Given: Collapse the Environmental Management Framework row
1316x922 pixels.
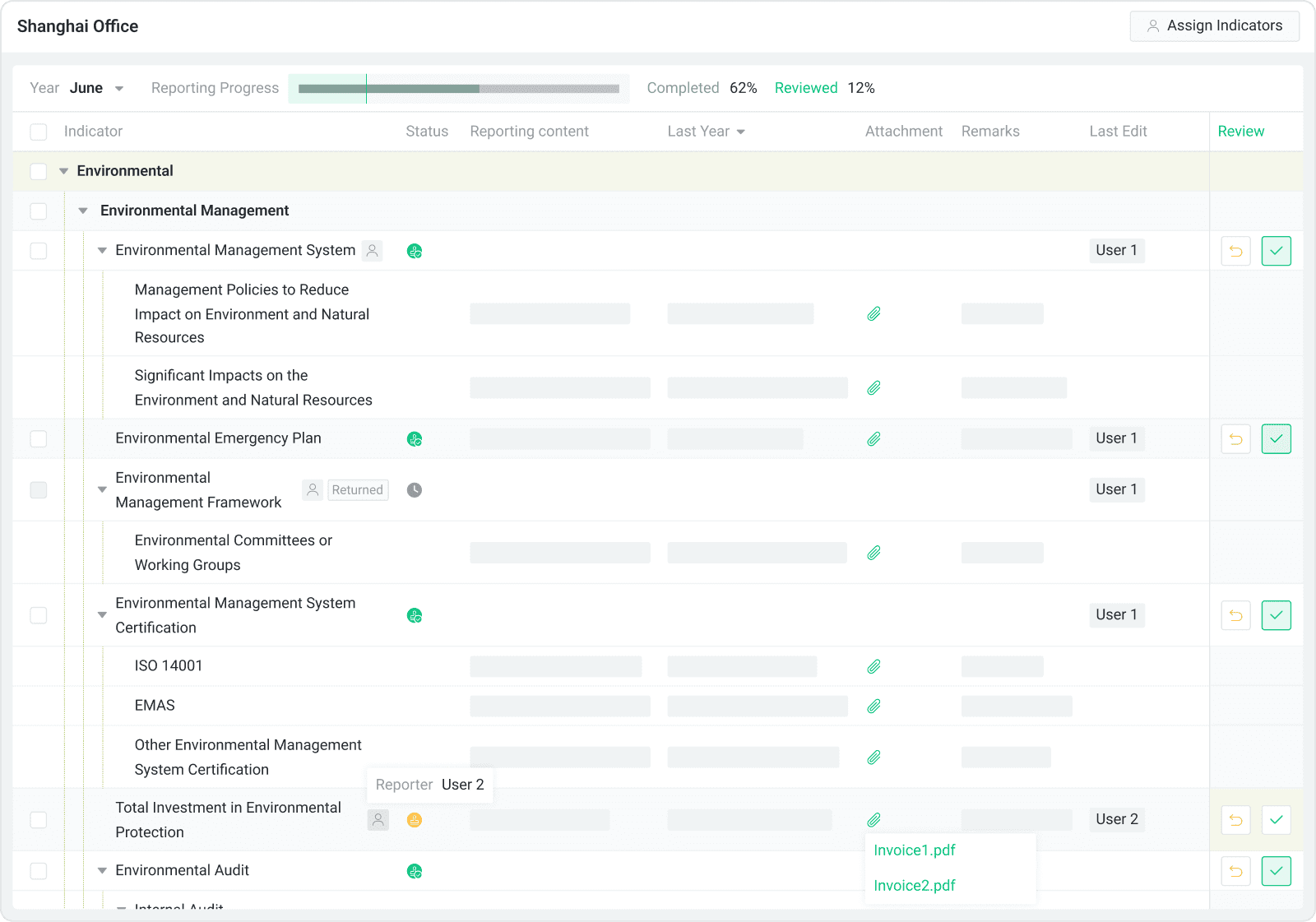Looking at the screenshot, I should coord(102,489).
